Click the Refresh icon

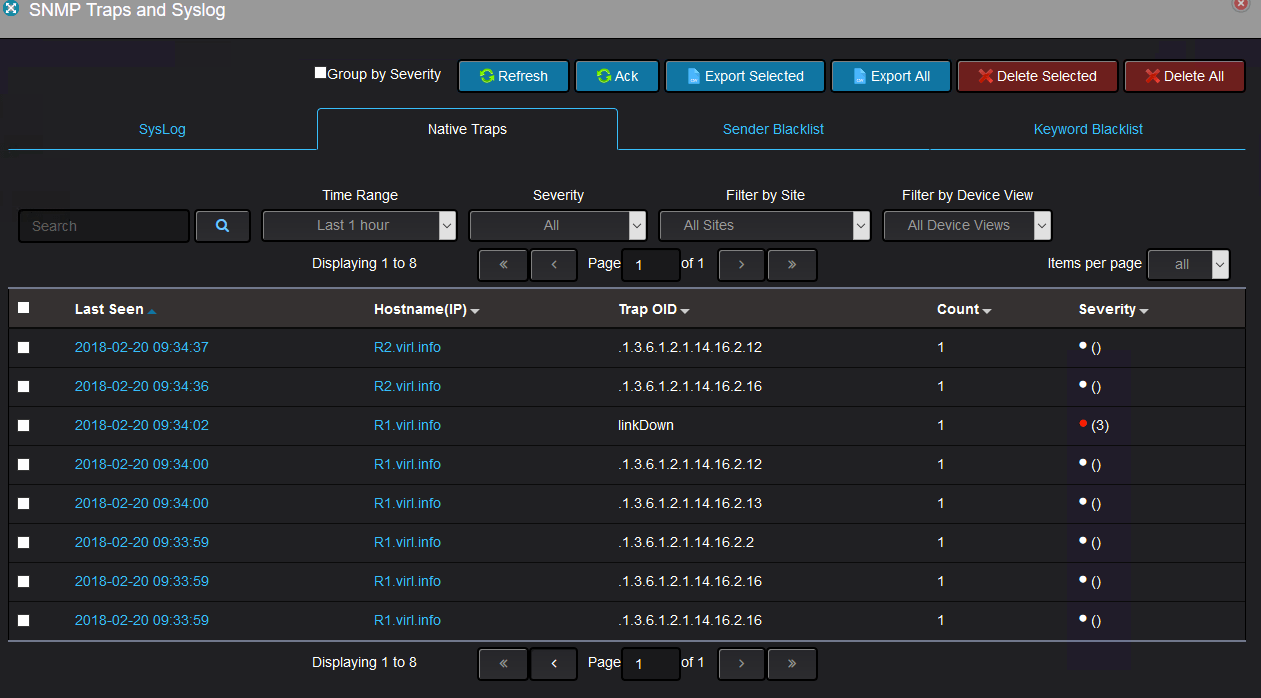[487, 75]
